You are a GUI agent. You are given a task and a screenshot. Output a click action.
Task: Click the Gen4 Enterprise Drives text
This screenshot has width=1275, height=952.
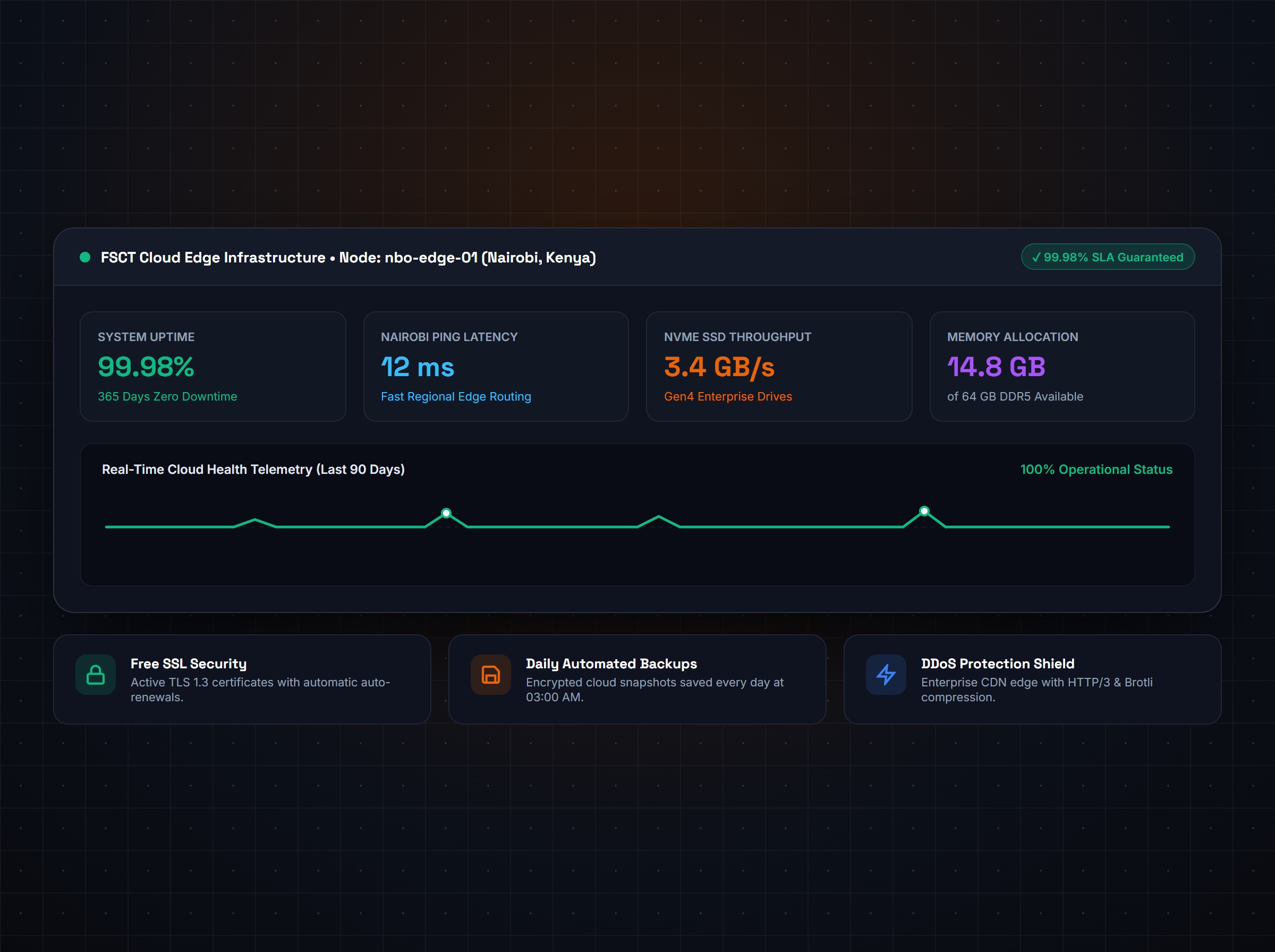coord(728,396)
